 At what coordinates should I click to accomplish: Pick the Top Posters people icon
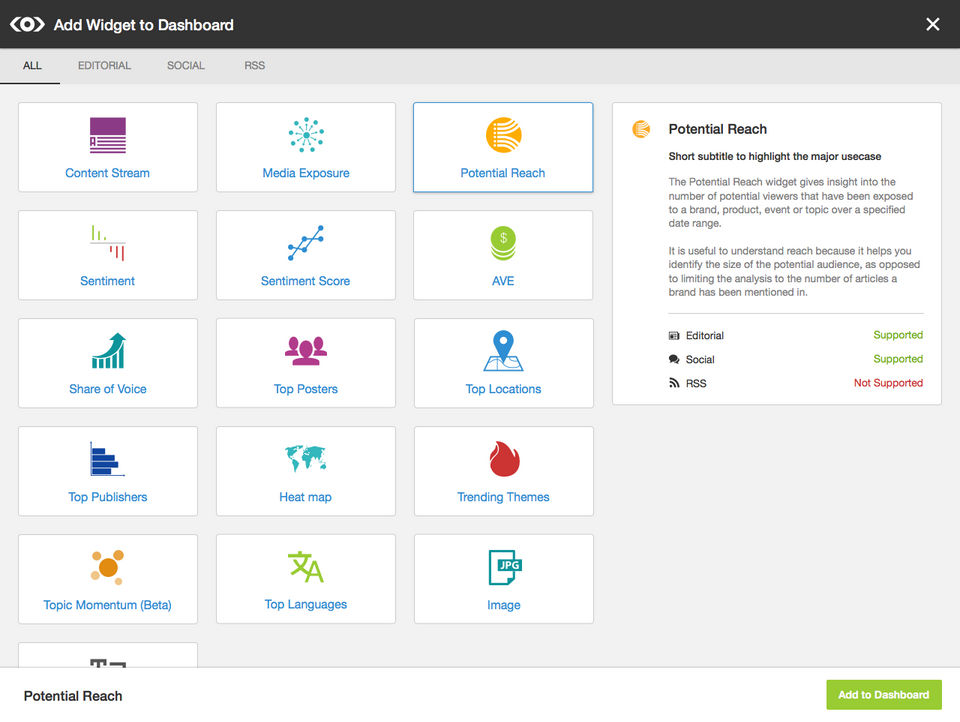[306, 351]
